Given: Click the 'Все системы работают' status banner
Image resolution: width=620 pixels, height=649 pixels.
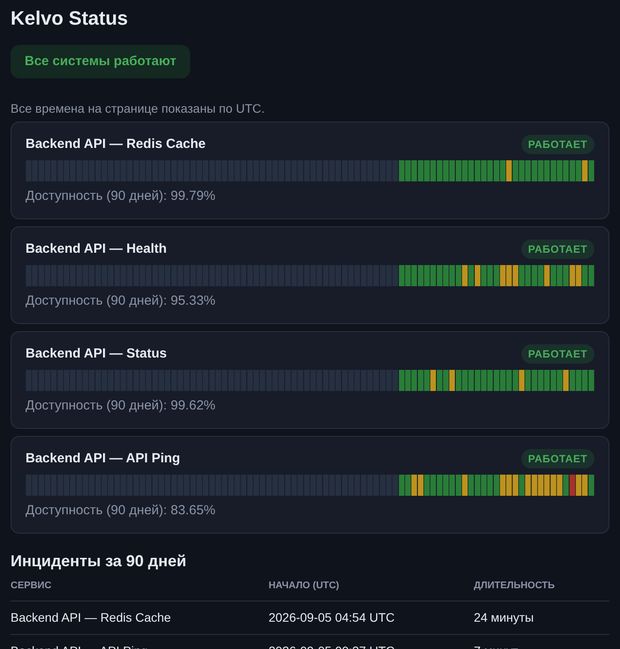Looking at the screenshot, I should pos(100,61).
